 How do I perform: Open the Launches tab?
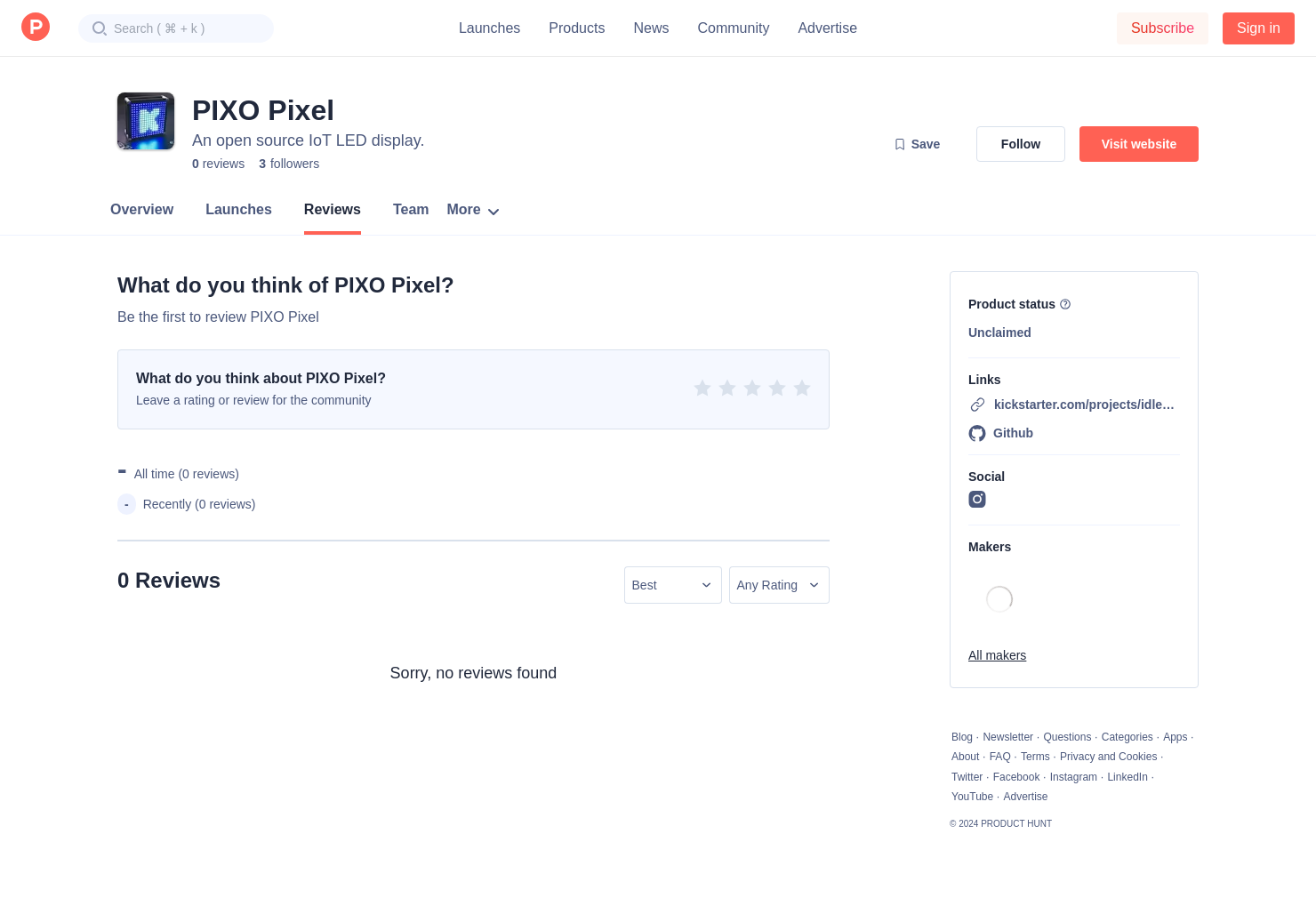238,210
